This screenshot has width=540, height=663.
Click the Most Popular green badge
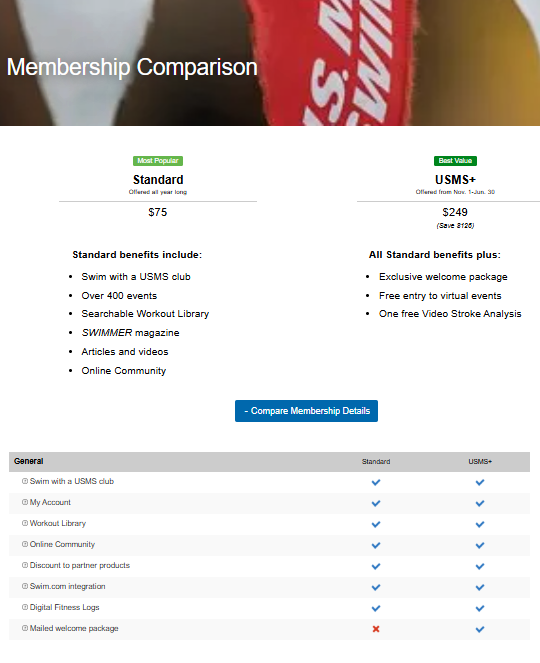pyautogui.click(x=158, y=161)
